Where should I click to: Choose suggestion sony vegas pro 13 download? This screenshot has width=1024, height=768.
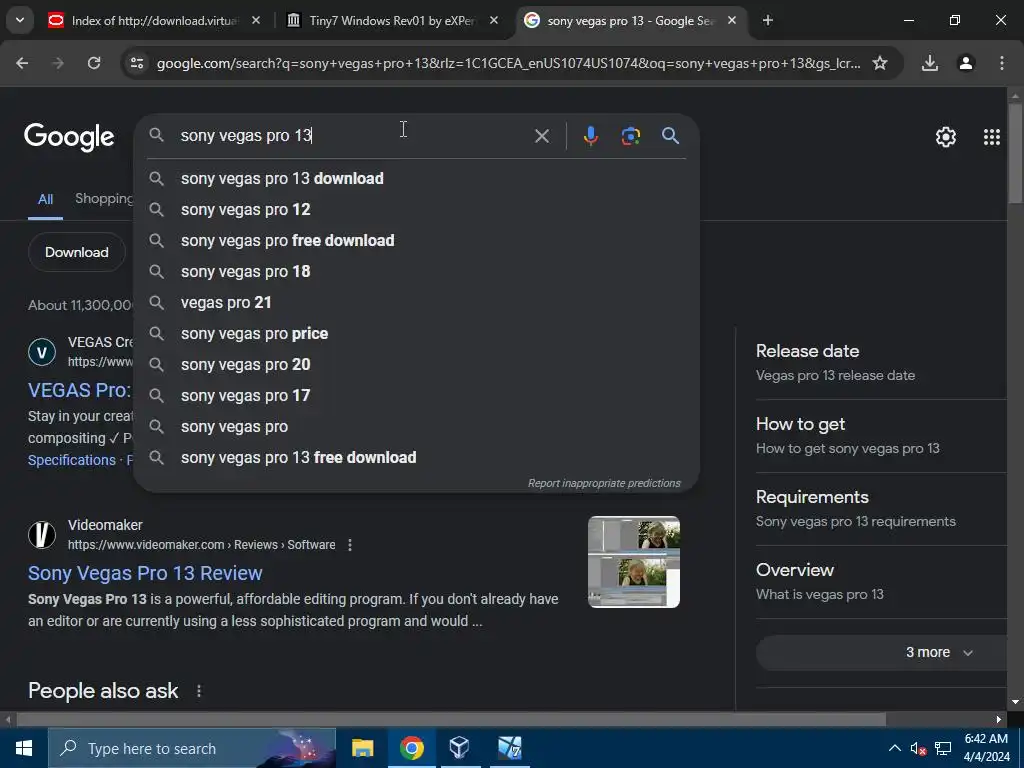point(417,178)
